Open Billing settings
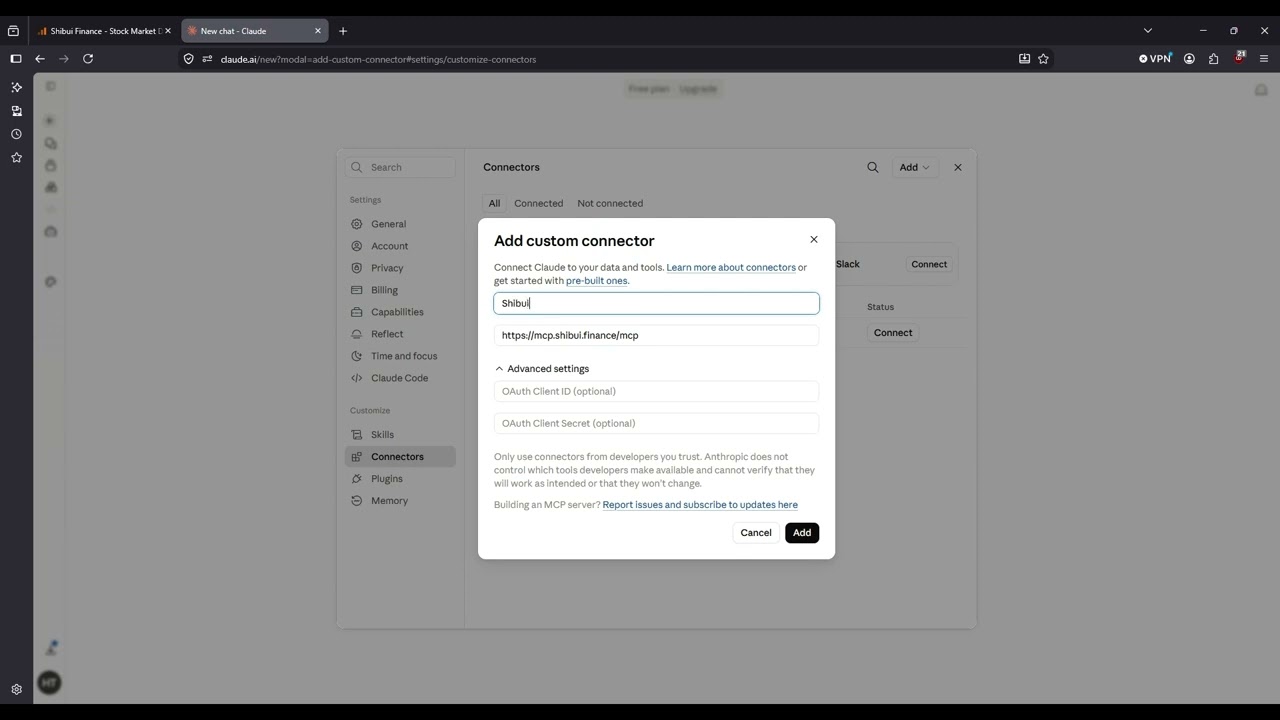 pyautogui.click(x=400, y=290)
